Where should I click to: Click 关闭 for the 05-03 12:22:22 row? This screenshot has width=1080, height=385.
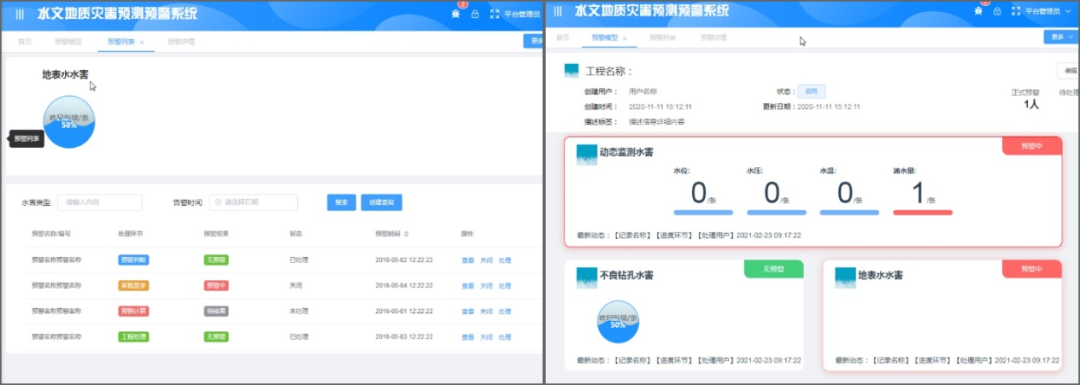point(486,337)
